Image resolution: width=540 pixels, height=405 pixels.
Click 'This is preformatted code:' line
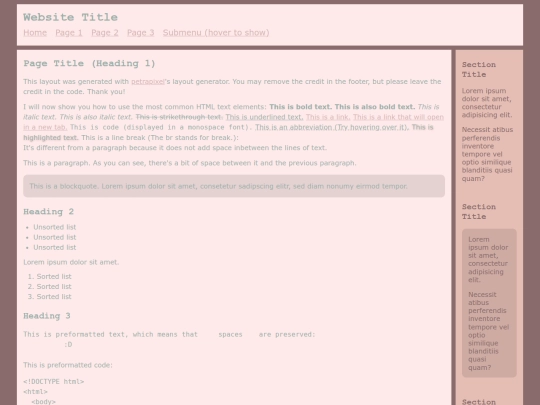[x=68, y=365]
